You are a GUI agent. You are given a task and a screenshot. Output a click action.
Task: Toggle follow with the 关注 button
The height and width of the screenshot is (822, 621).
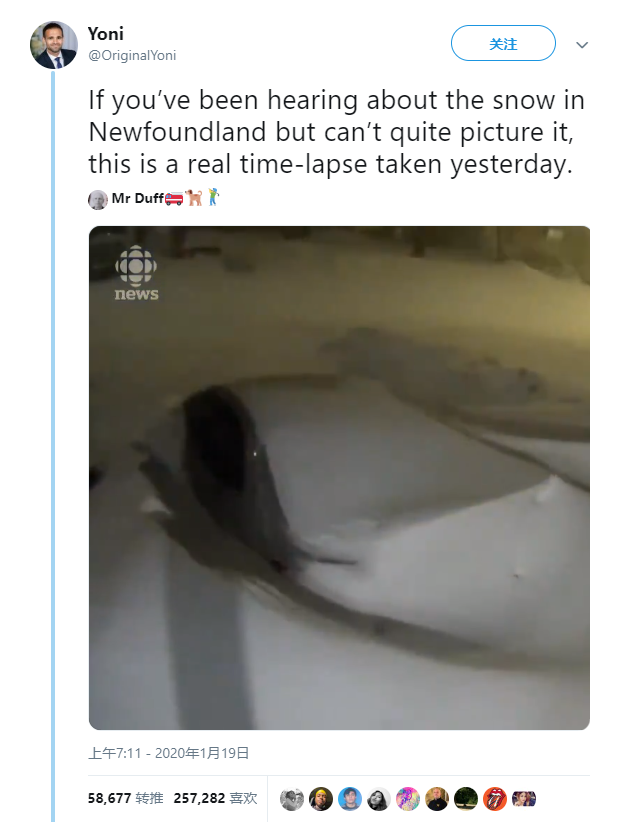pos(503,44)
